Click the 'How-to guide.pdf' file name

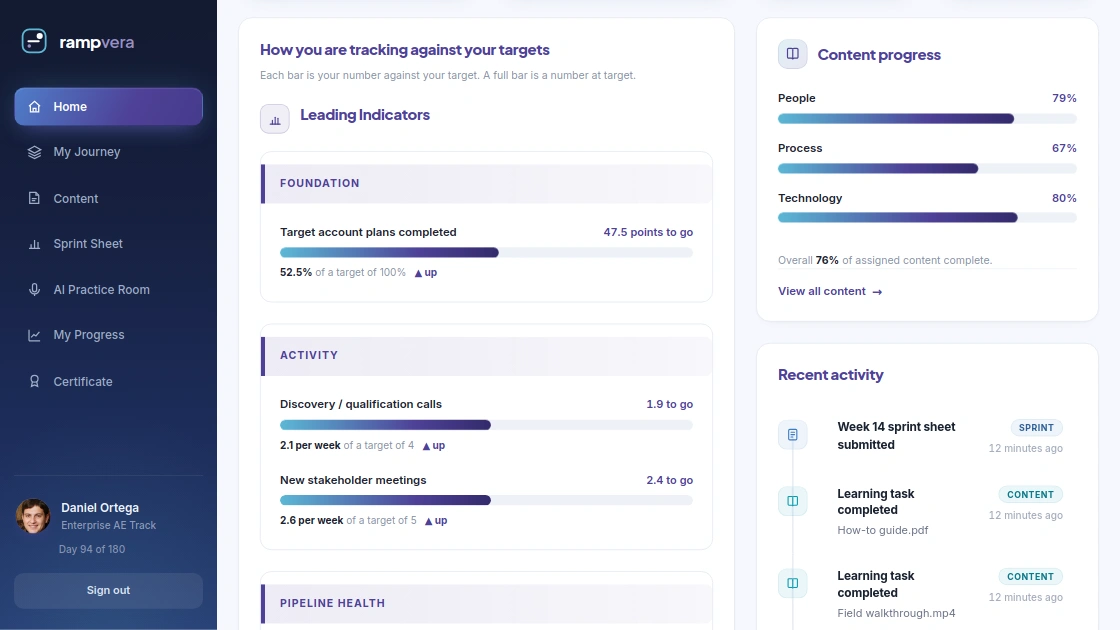(883, 530)
